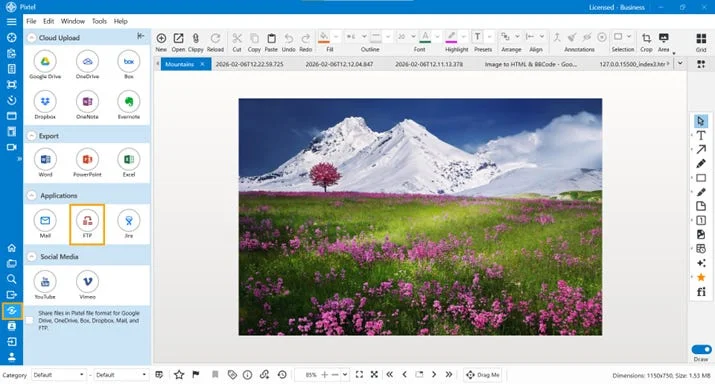Viewport: 715px width, 384px height.
Task: Share to Evernote
Action: (x=129, y=105)
